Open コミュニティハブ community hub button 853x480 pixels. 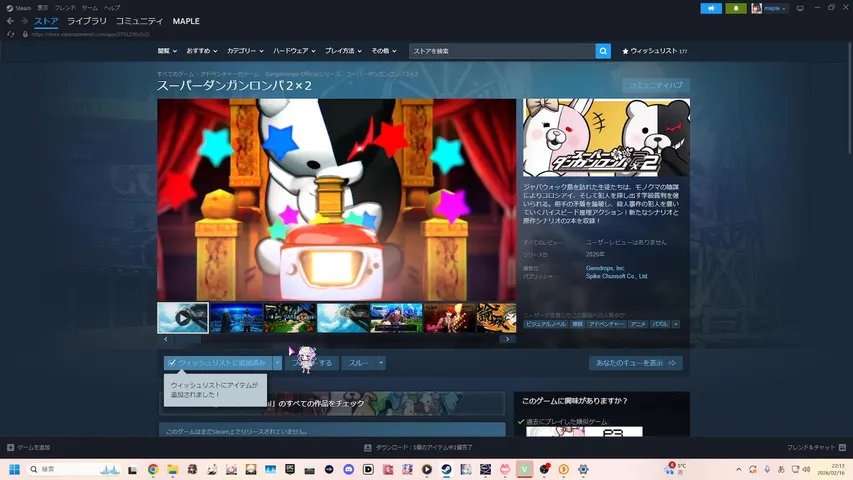tap(656, 85)
